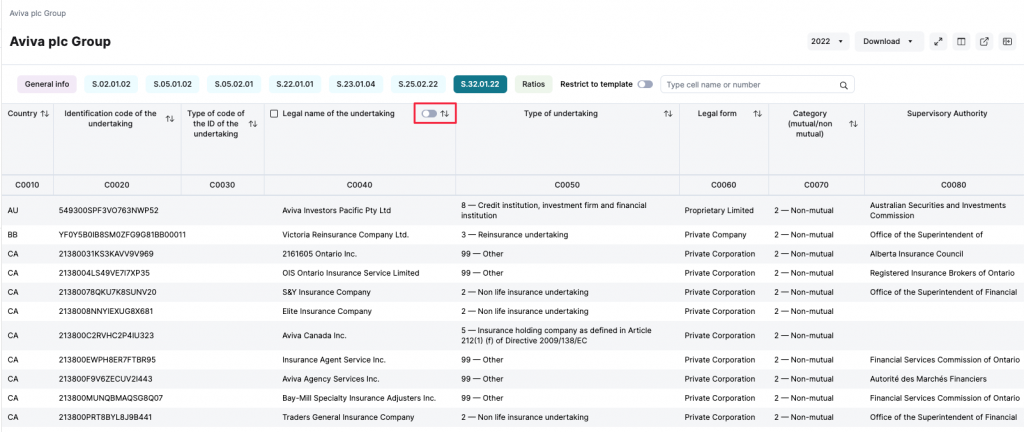Sort the Type of undertaking column
The image size is (1024, 432).
(668, 114)
